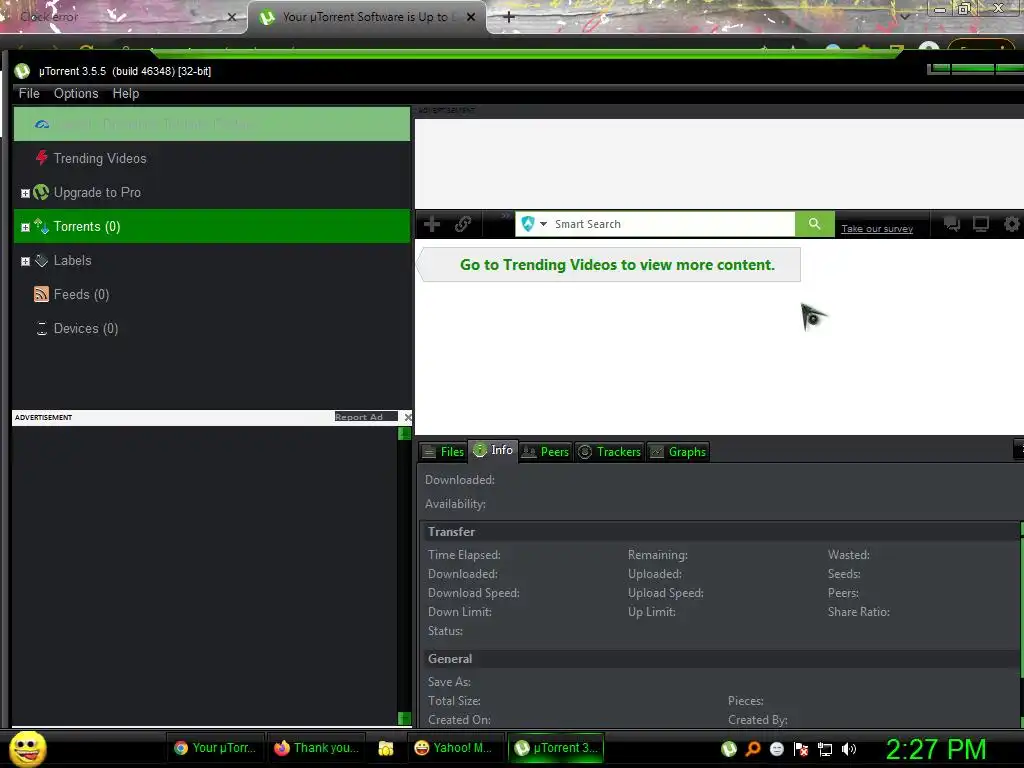Open the folder icon on the taskbar
The width and height of the screenshot is (1024, 768).
(386, 748)
